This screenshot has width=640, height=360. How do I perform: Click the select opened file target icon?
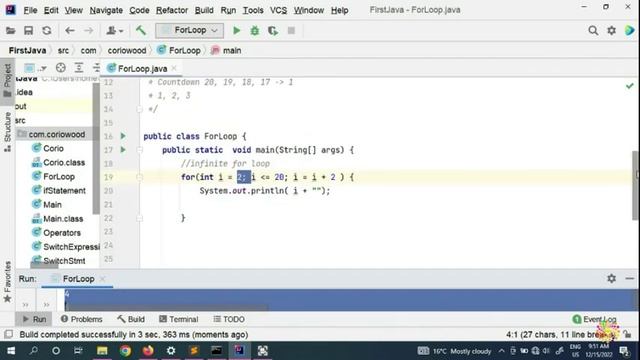point(60,68)
